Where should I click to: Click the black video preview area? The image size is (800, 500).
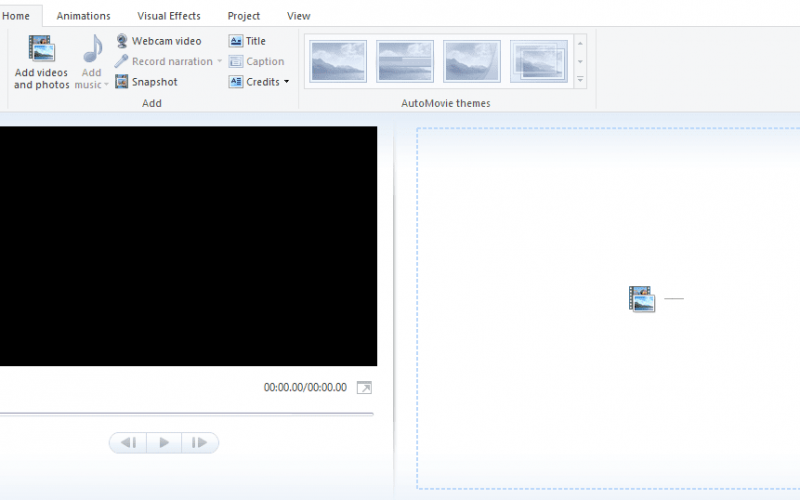click(x=188, y=246)
